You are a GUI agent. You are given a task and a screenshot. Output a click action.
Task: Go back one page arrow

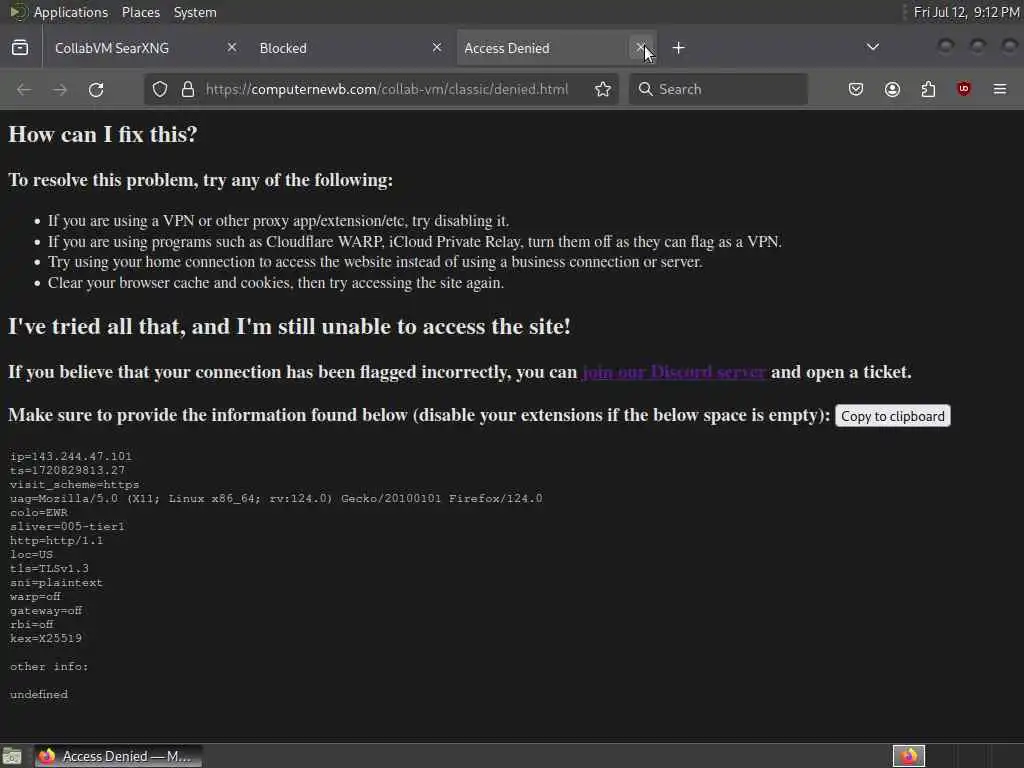pos(24,89)
